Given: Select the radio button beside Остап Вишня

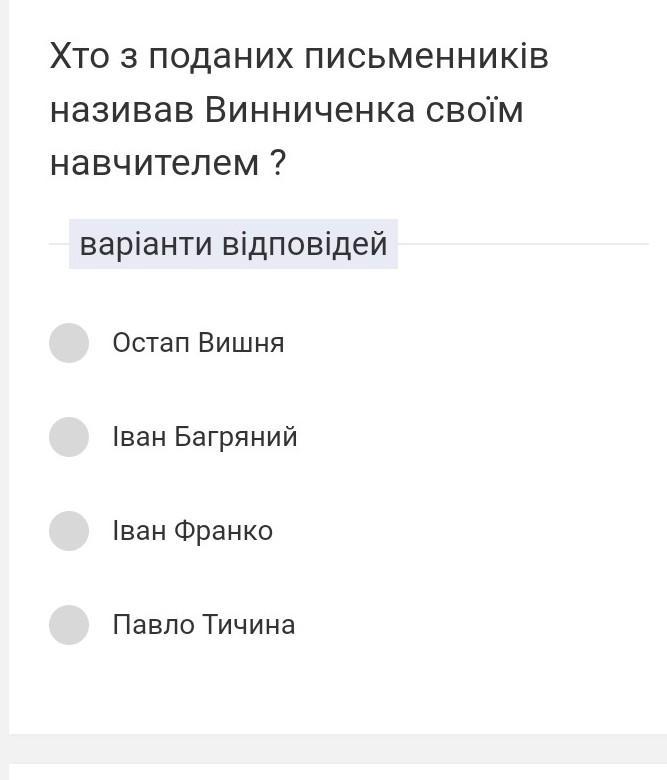Looking at the screenshot, I should tap(69, 343).
